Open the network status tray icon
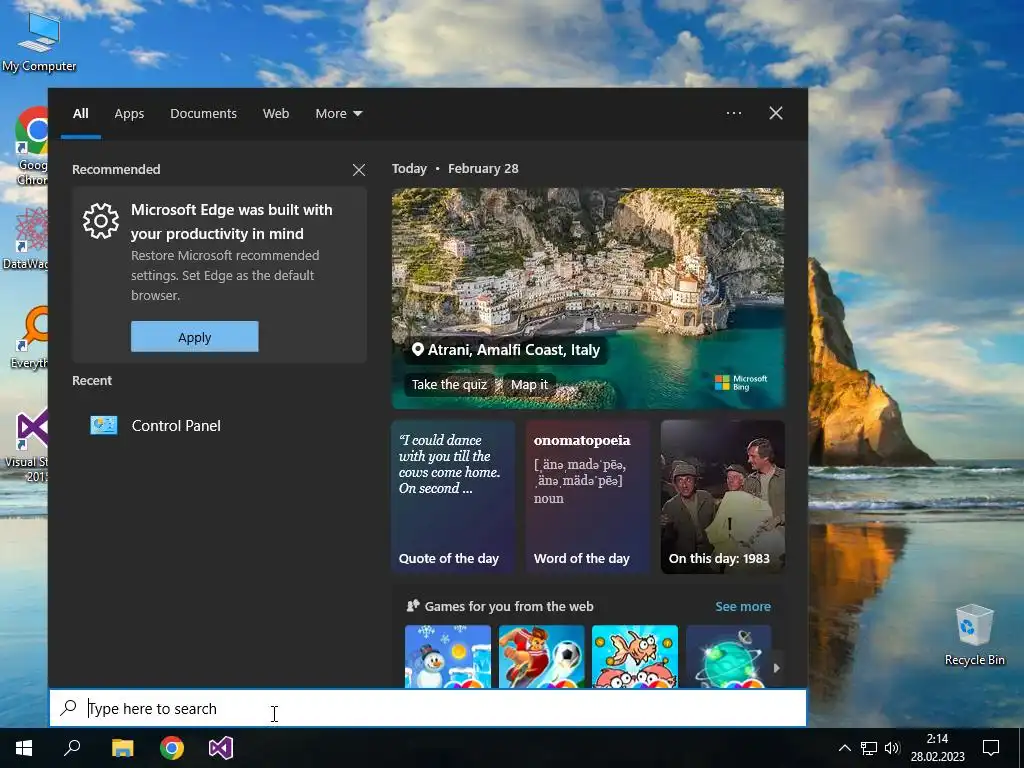Screen dimensions: 1024x768 pos(869,748)
